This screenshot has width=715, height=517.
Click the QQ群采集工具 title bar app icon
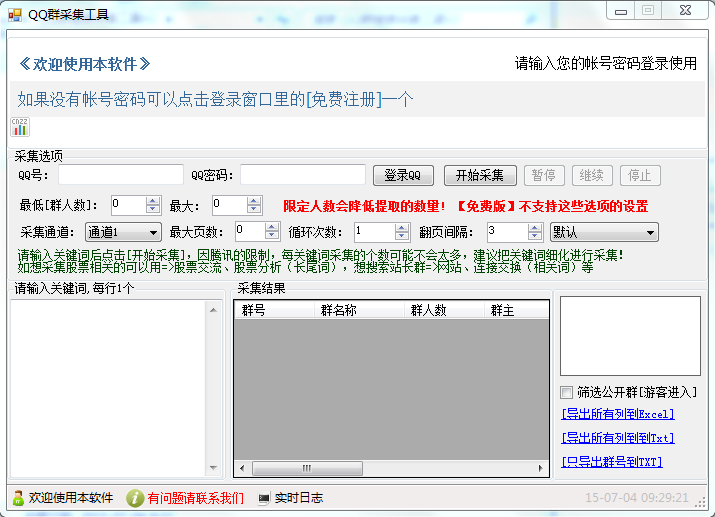point(15,14)
